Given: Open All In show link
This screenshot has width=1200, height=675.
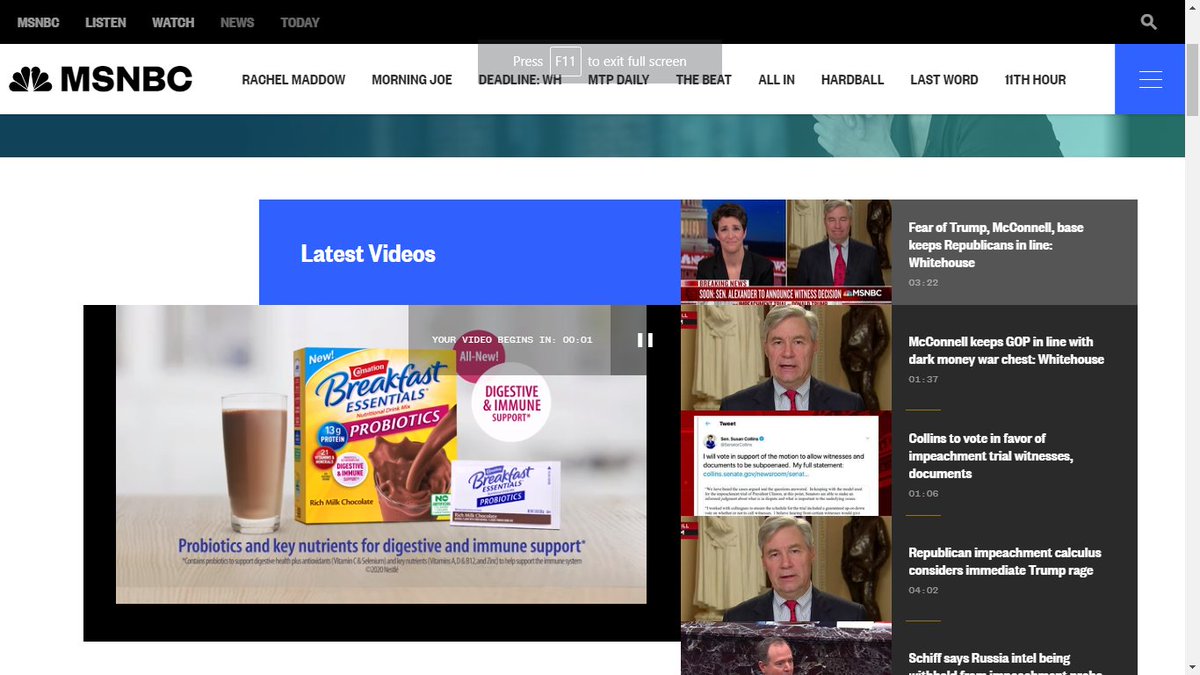Looking at the screenshot, I should [776, 79].
